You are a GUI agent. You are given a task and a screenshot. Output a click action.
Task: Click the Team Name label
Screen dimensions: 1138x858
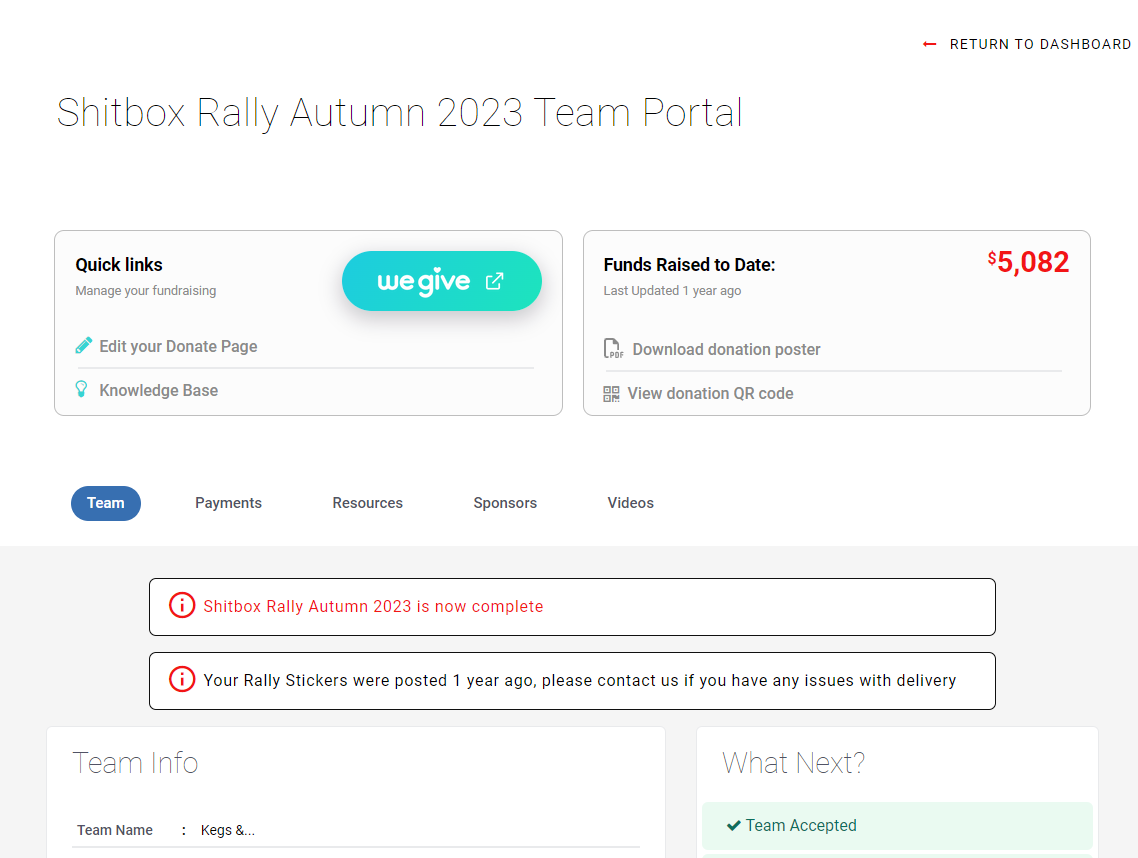[x=115, y=830]
